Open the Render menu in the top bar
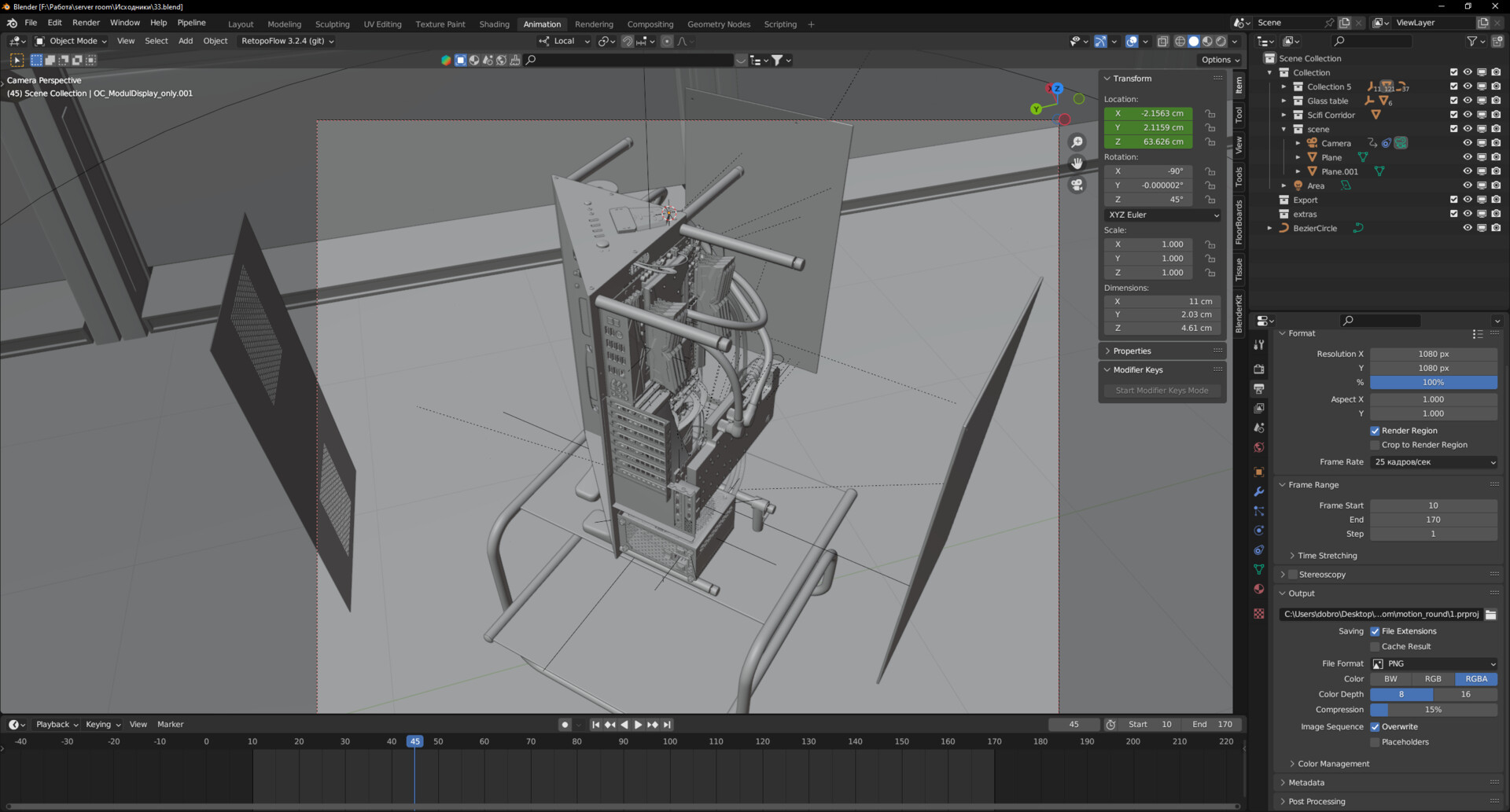 86,22
